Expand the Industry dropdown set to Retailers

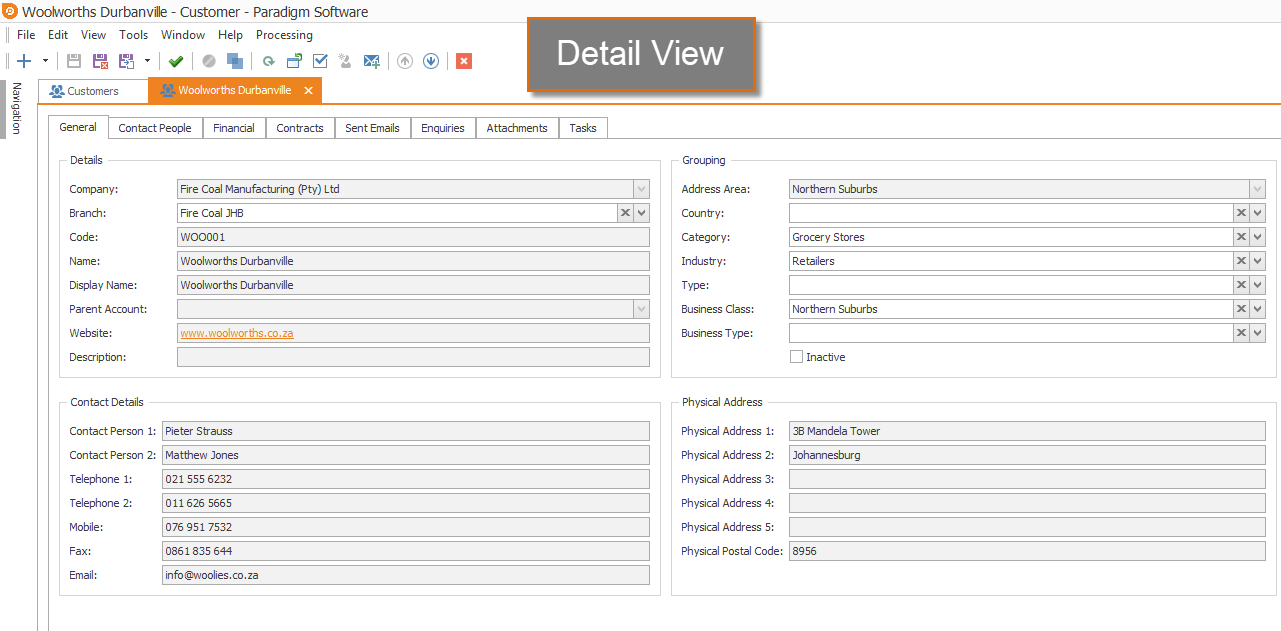point(1257,261)
